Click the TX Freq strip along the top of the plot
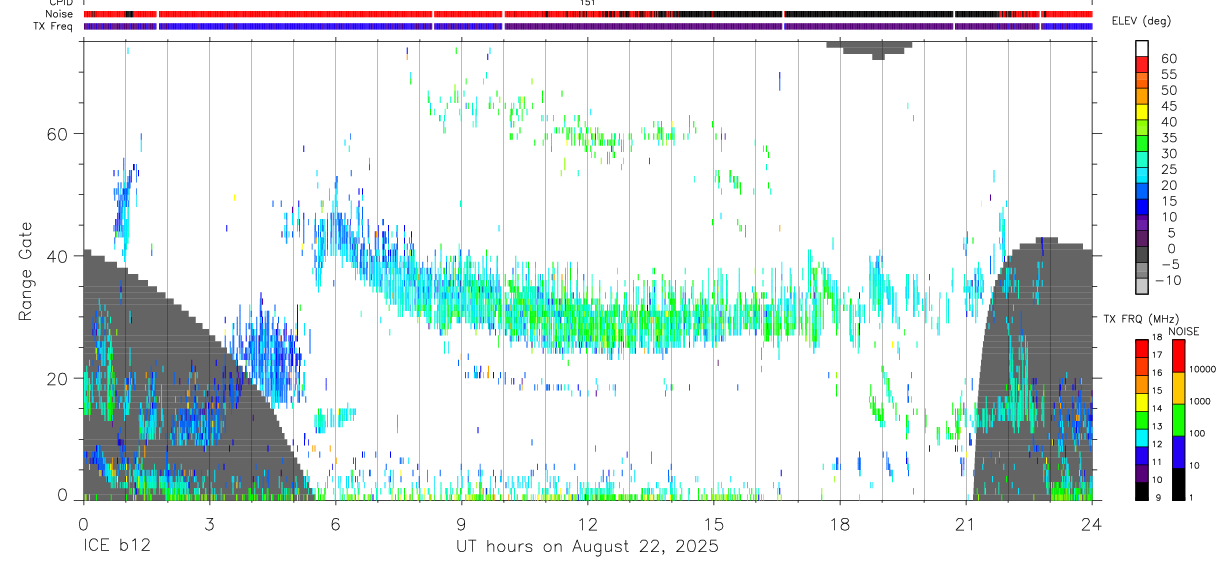The height and width of the screenshot is (567, 1228). point(588,26)
